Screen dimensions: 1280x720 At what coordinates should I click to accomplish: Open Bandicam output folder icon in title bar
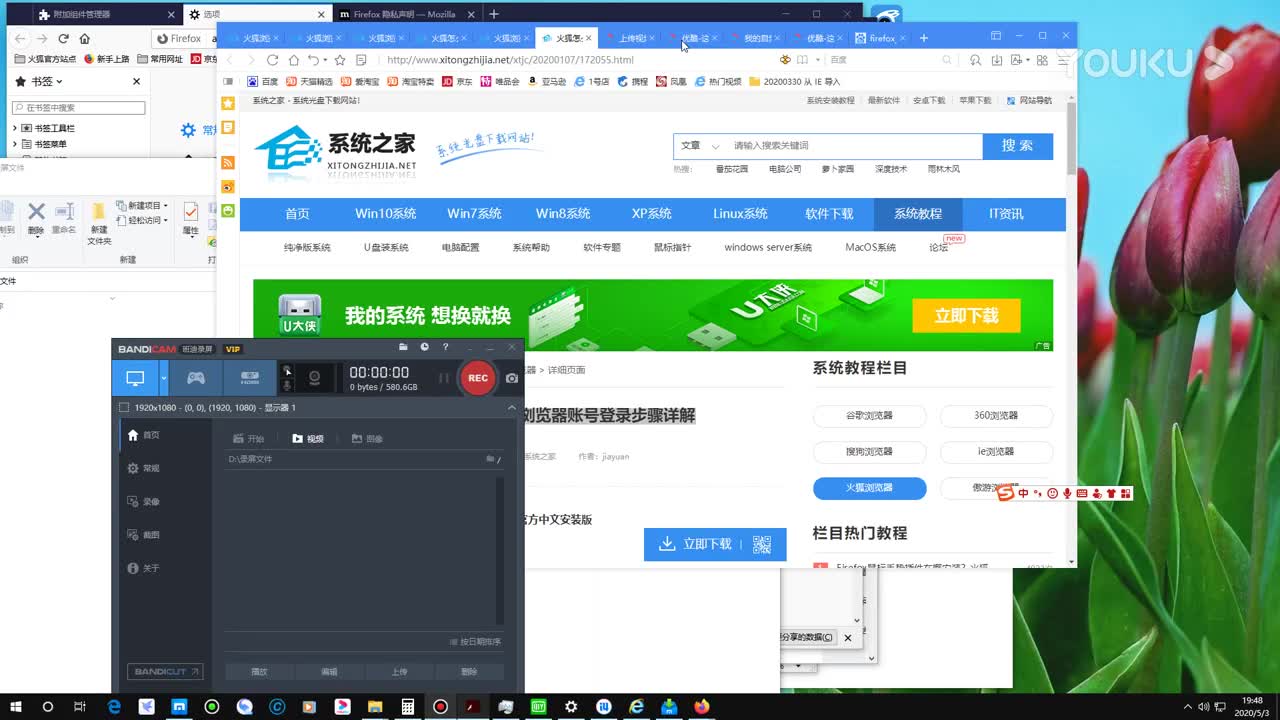[x=403, y=347]
